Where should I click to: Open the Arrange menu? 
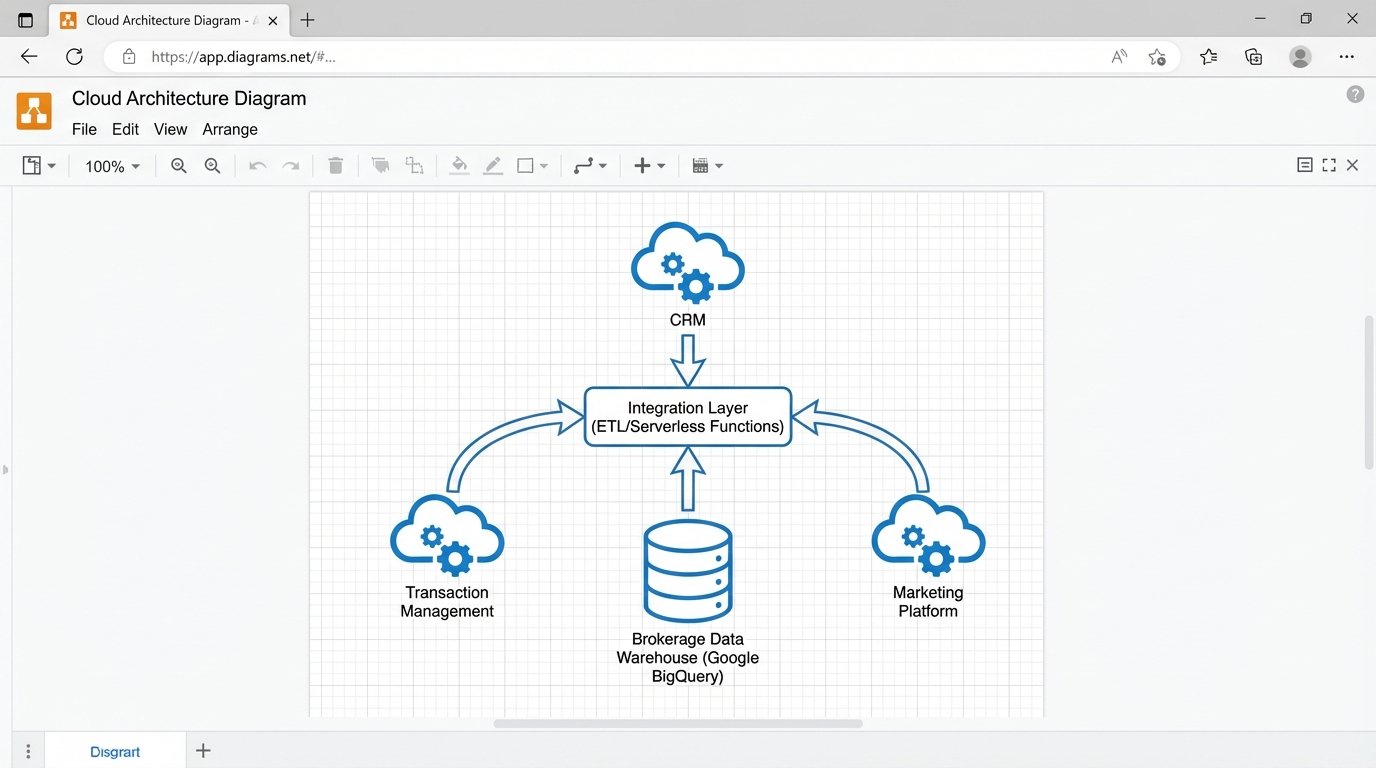point(230,129)
